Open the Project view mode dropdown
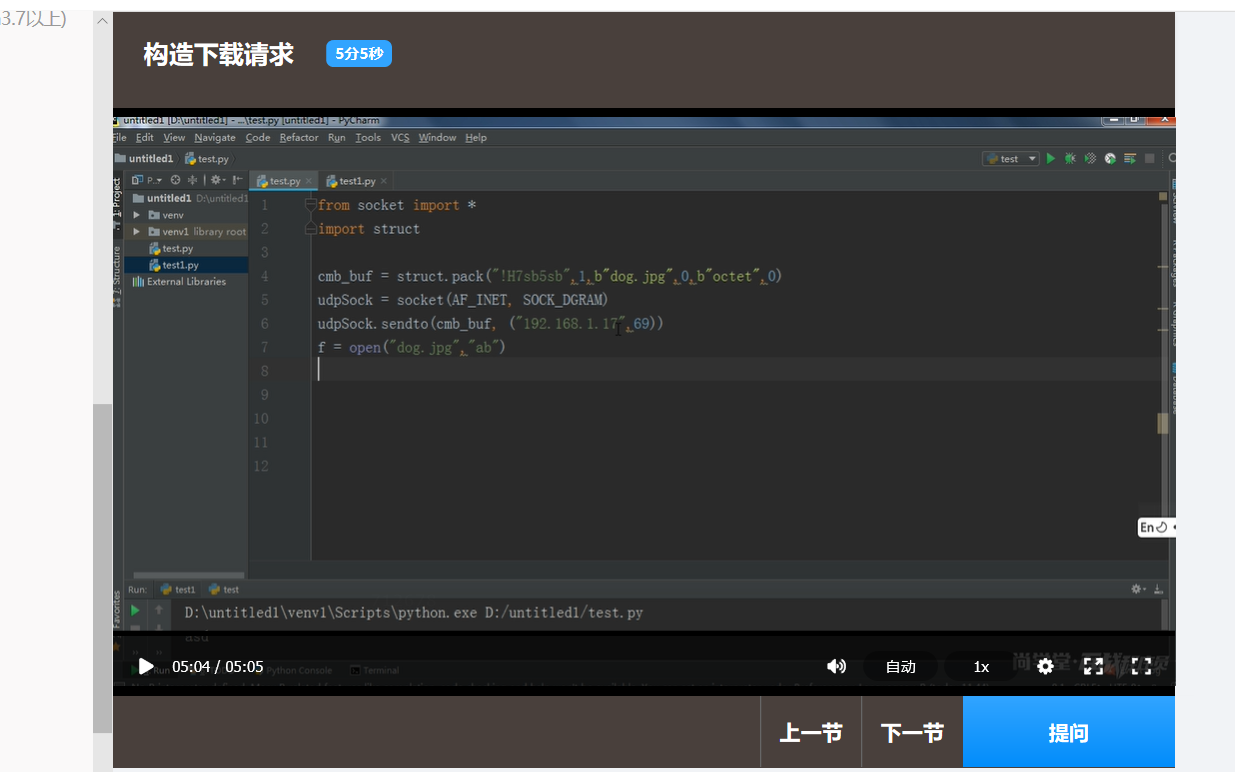The height and width of the screenshot is (772, 1235). pos(147,181)
